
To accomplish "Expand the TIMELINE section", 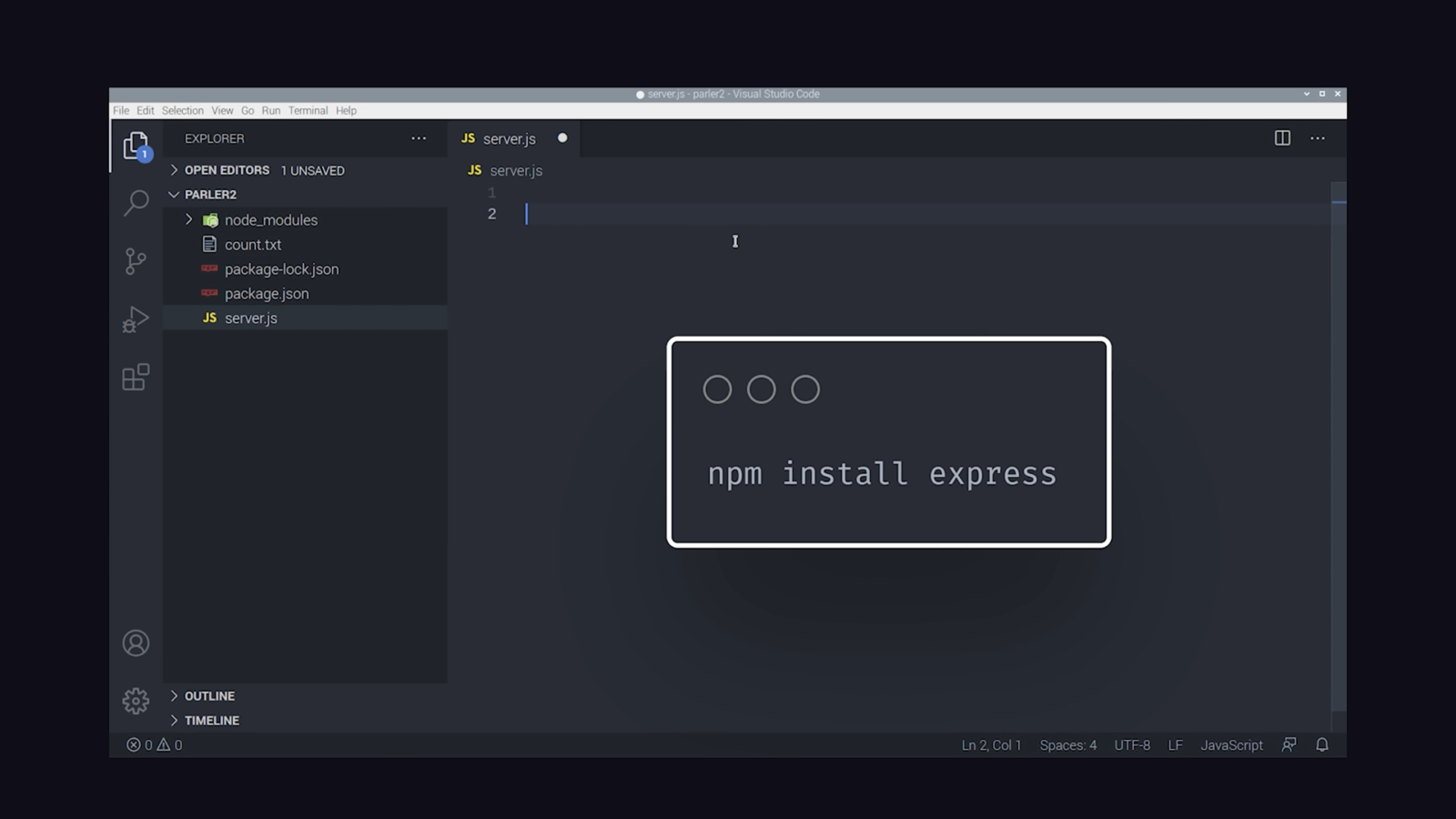I will tap(211, 720).
